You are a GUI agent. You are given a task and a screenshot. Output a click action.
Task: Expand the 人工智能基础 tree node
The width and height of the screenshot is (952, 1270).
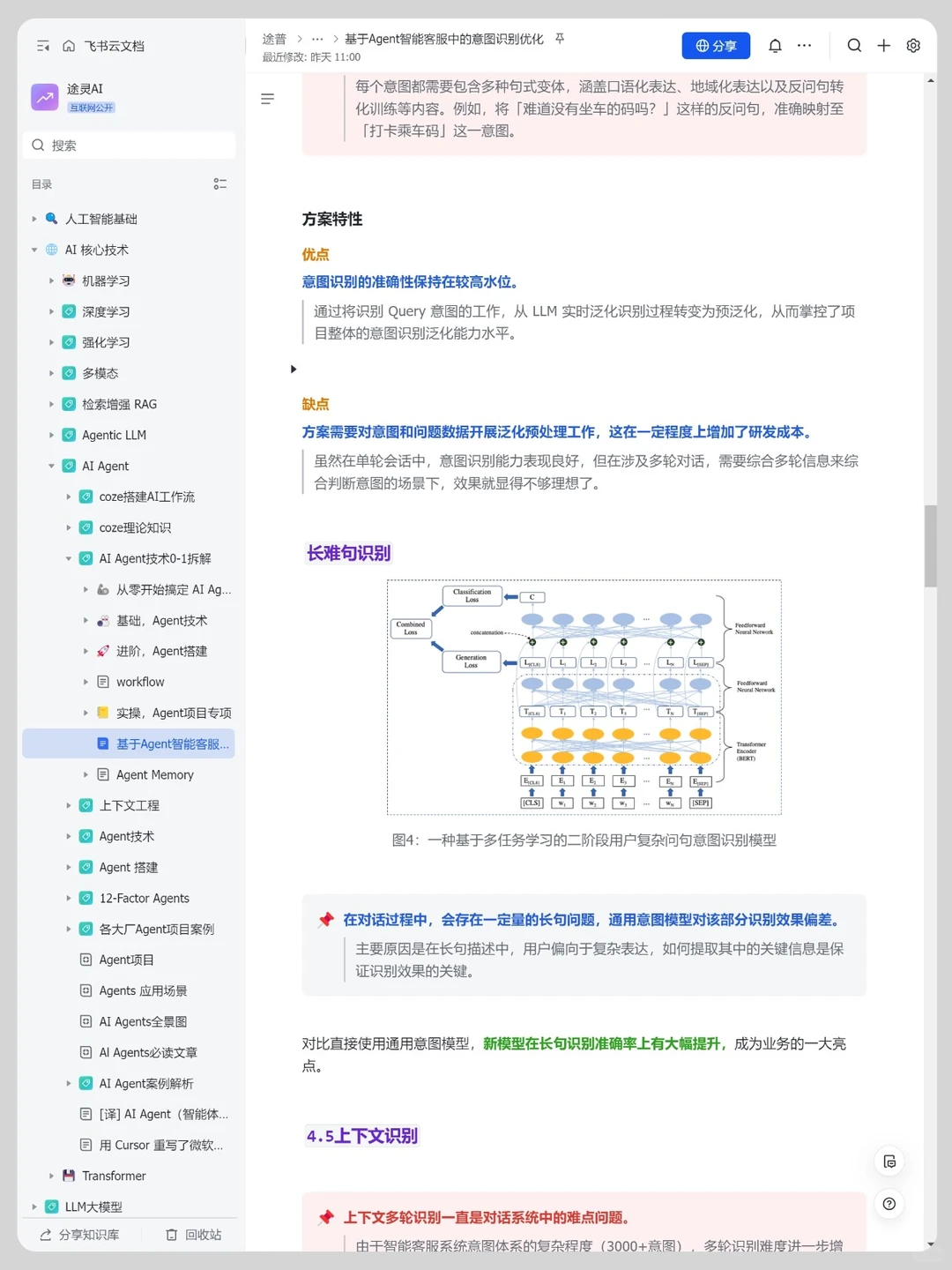click(x=34, y=219)
